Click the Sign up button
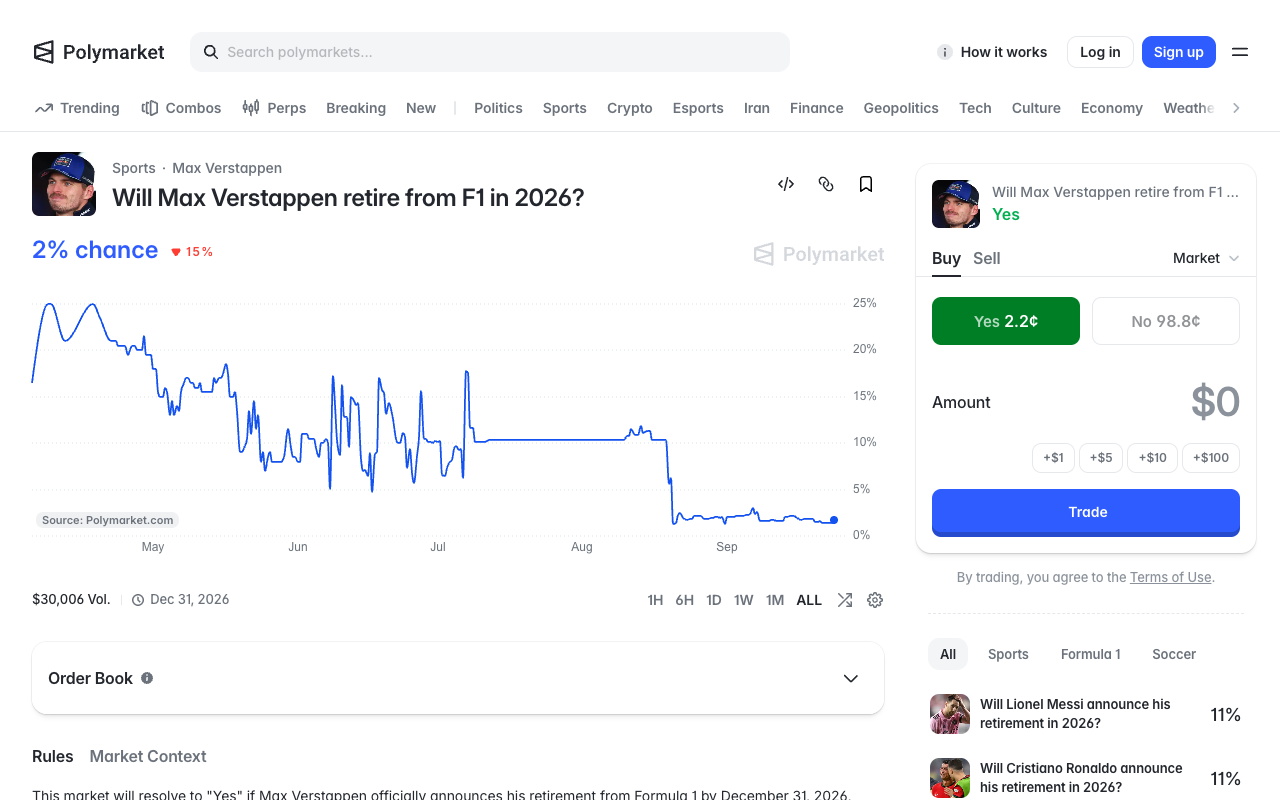Screen dimensions: 1280x800 click(x=1179, y=52)
